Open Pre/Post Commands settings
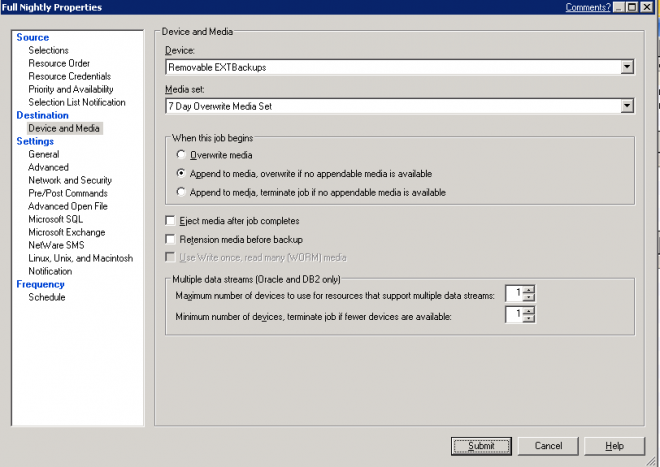Viewport: 660px width, 467px height. 68,193
